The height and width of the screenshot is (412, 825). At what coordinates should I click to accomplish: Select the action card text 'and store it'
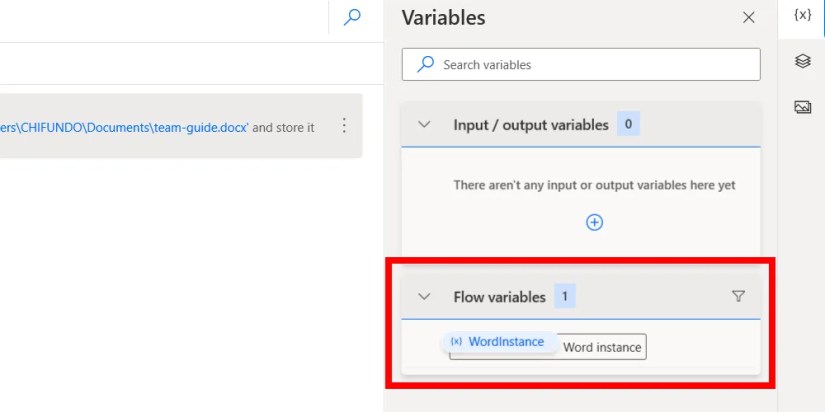[283, 127]
